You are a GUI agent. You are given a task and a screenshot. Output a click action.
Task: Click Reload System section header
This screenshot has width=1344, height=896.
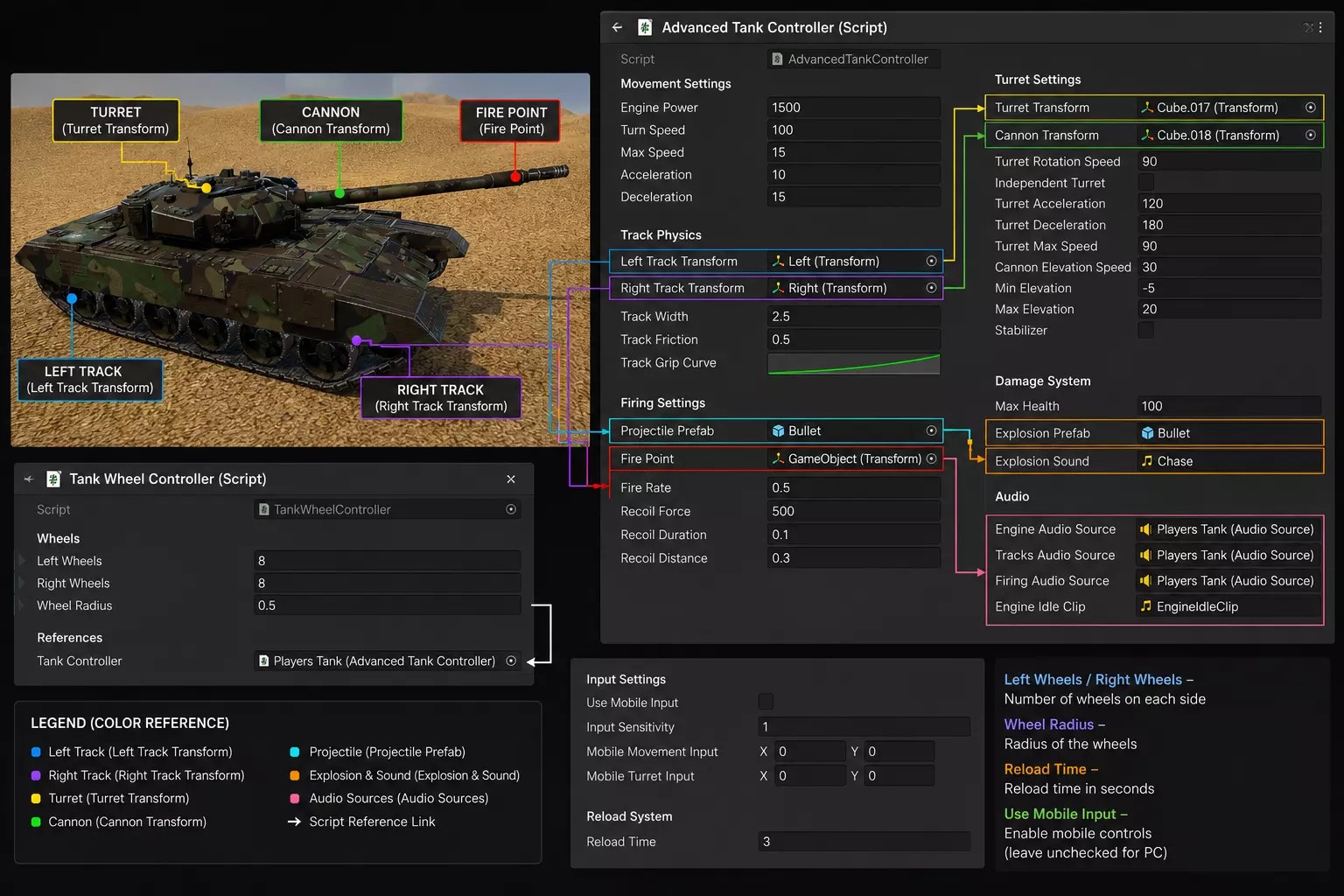(x=629, y=816)
